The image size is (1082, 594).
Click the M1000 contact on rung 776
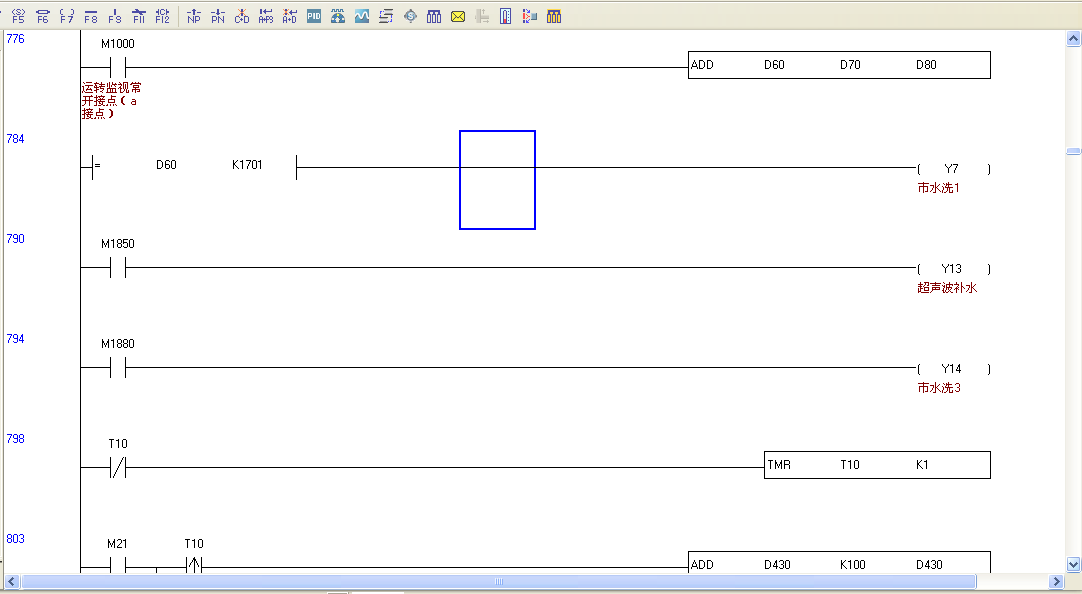pos(117,67)
